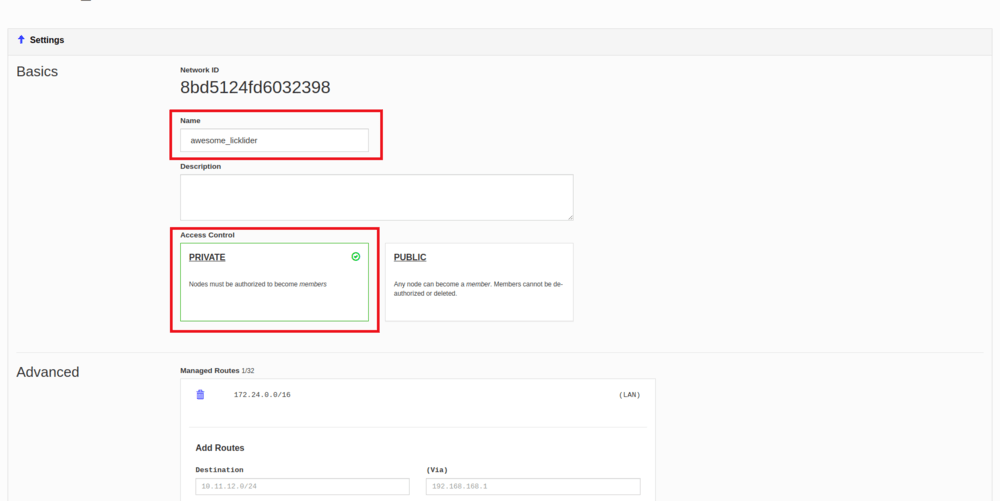Click the 172.24.0.0/16 route entry

[262, 395]
